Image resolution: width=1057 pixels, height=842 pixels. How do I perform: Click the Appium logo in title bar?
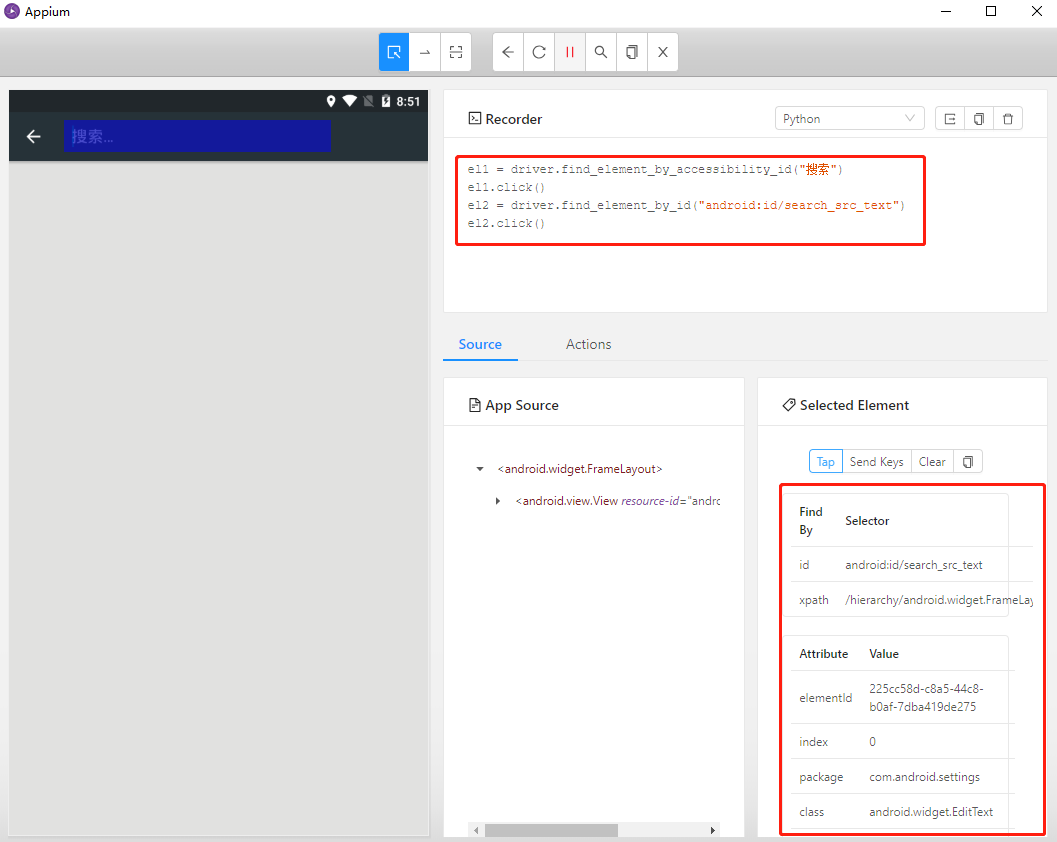click(12, 11)
